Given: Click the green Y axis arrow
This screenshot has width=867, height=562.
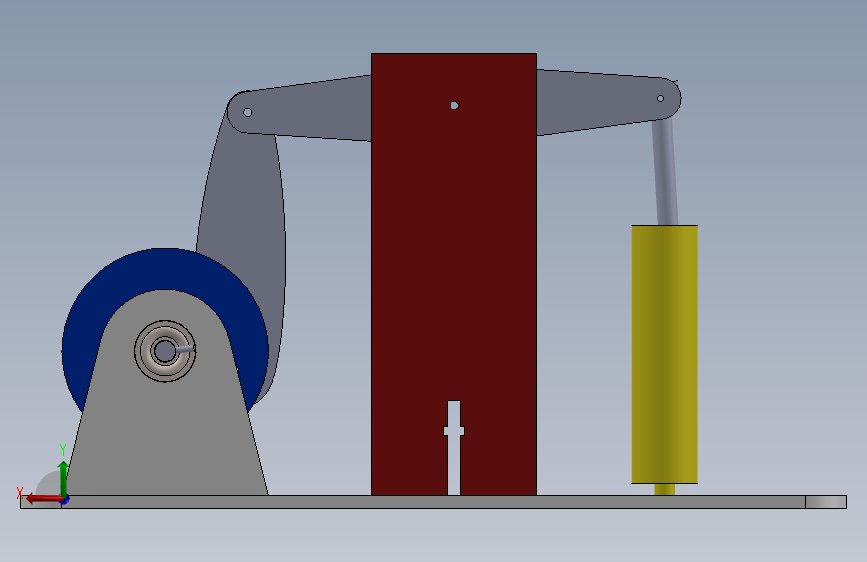Looking at the screenshot, I should pyautogui.click(x=64, y=478).
